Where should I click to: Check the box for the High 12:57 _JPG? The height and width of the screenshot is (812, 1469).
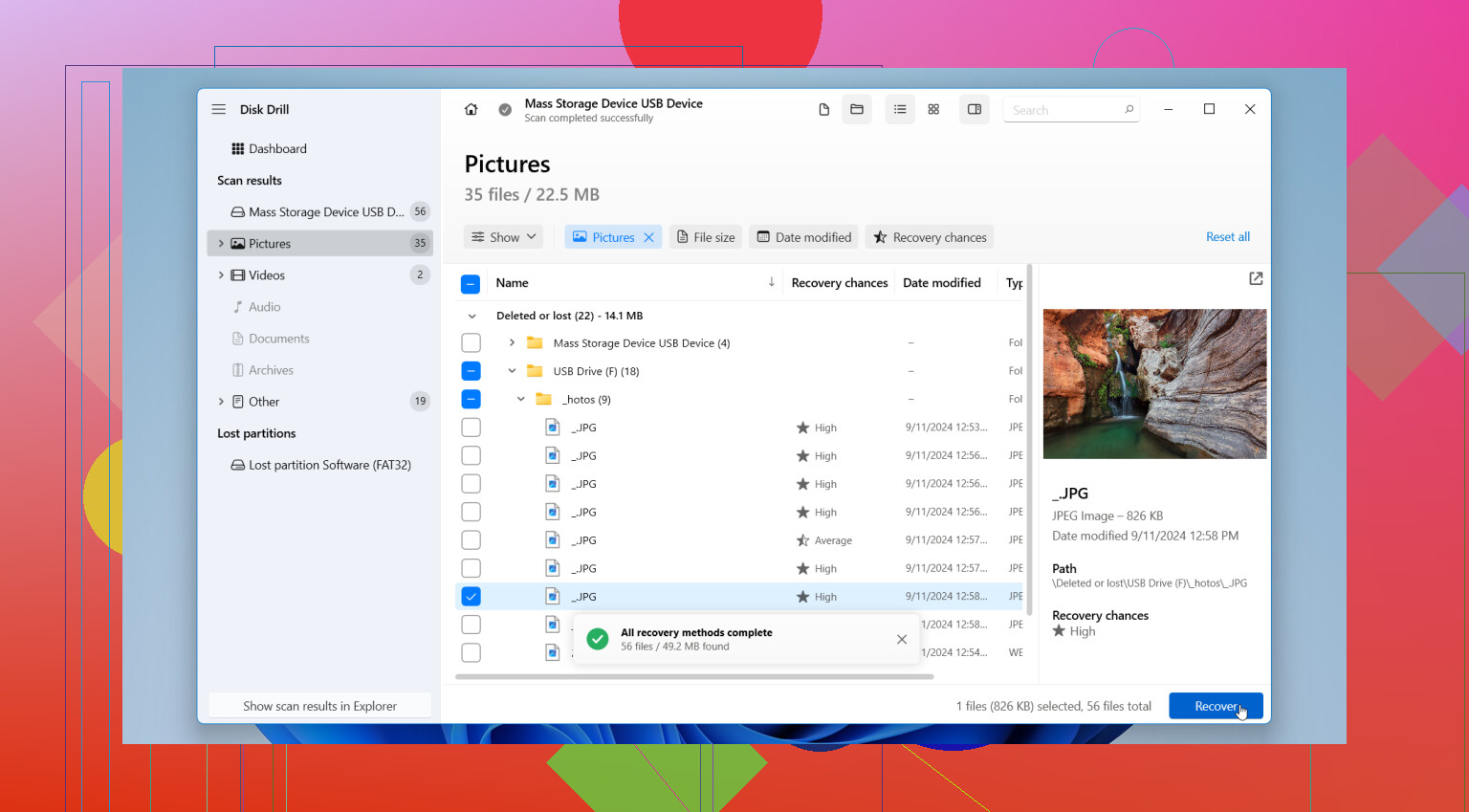point(471,568)
